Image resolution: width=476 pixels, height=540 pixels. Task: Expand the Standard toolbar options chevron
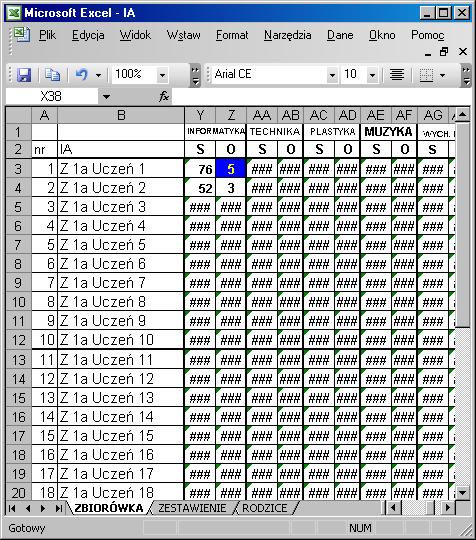click(195, 75)
